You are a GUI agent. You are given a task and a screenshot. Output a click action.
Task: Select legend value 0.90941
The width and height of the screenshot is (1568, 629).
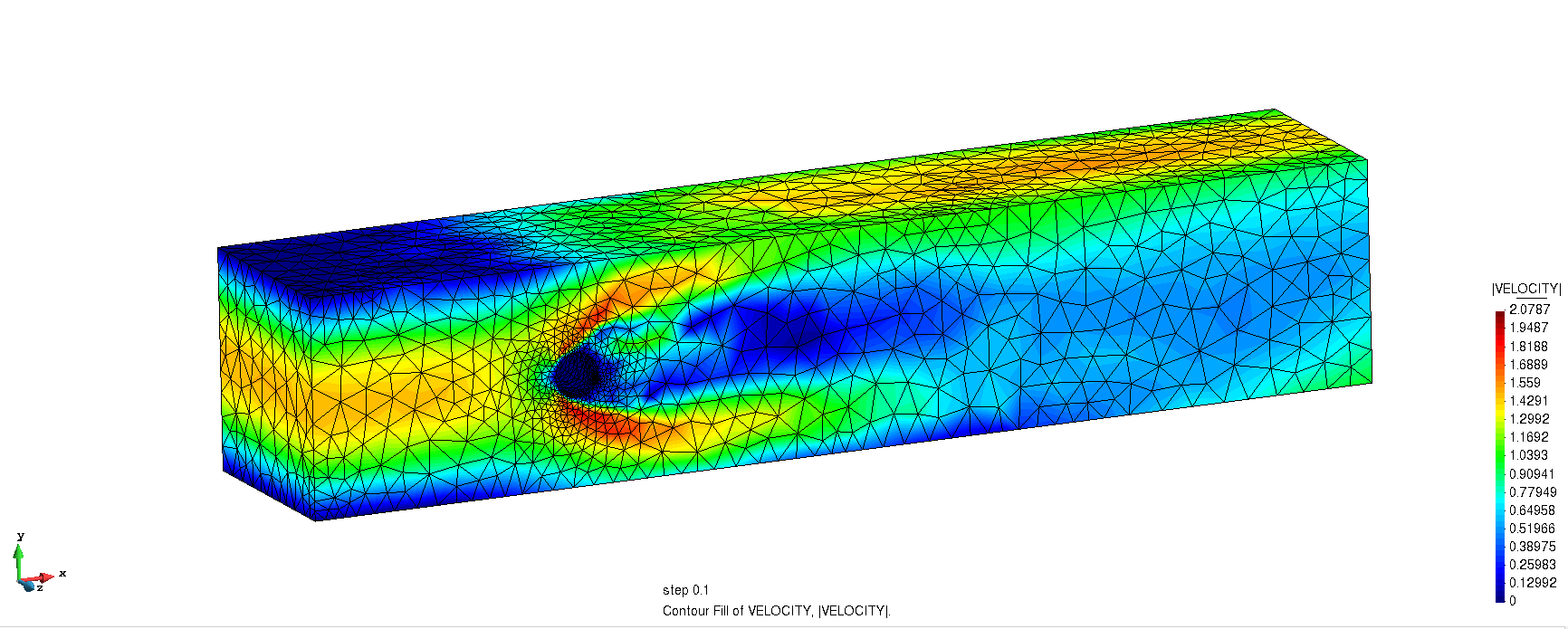(x=1532, y=474)
